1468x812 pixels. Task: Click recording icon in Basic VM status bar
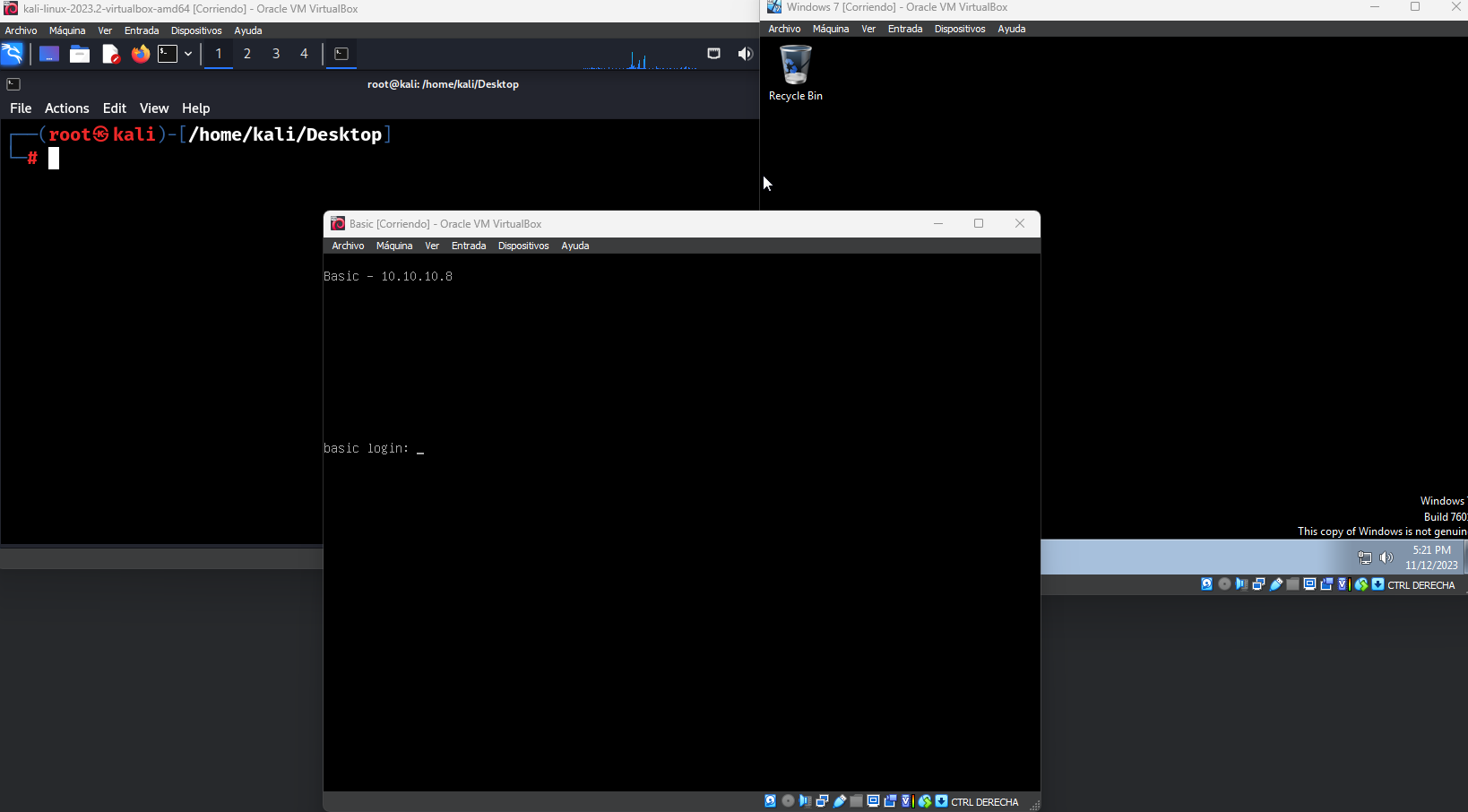pos(890,801)
